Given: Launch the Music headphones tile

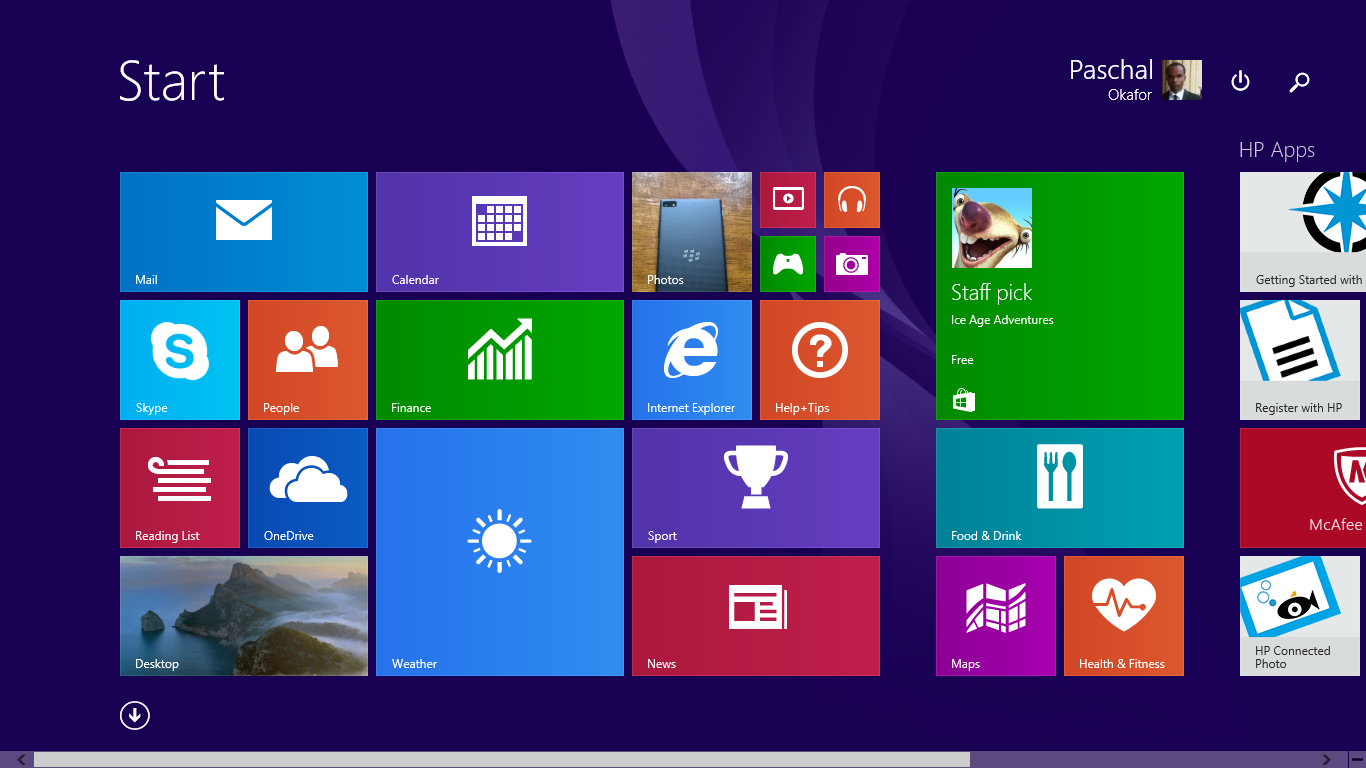Looking at the screenshot, I should point(852,200).
